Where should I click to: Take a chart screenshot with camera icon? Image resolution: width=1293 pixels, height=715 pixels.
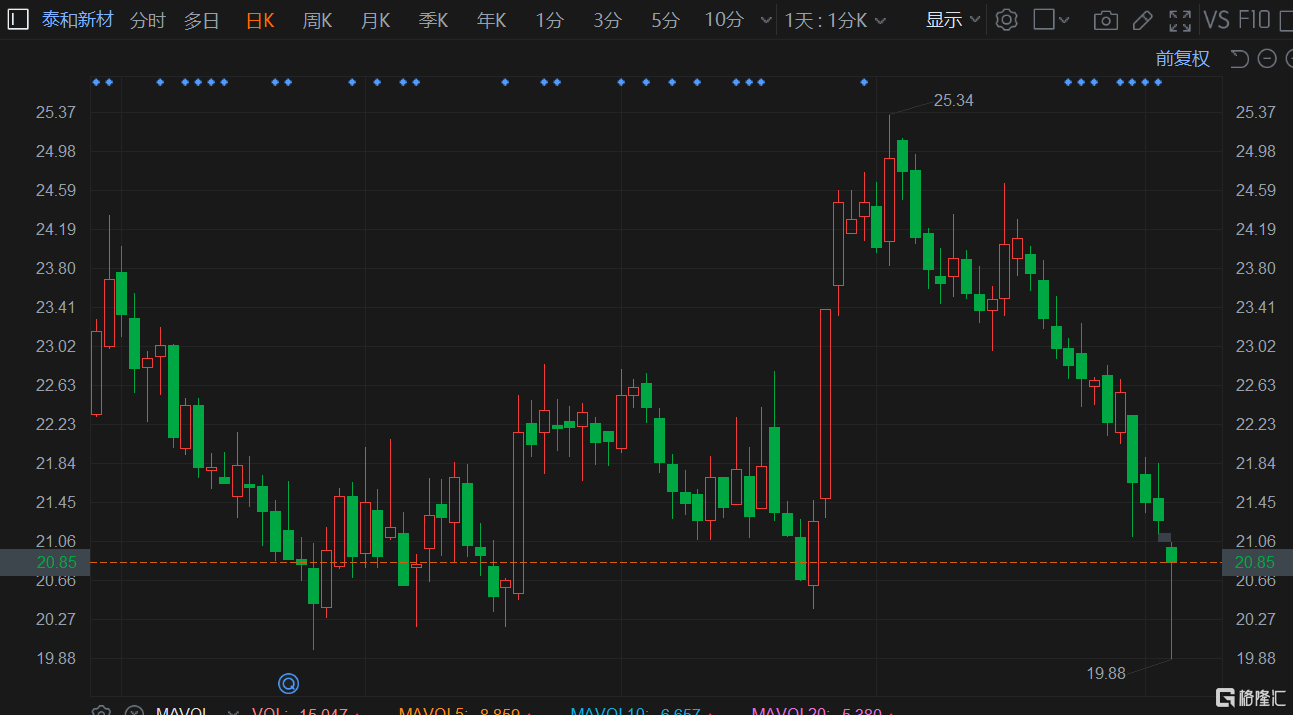pos(1105,20)
